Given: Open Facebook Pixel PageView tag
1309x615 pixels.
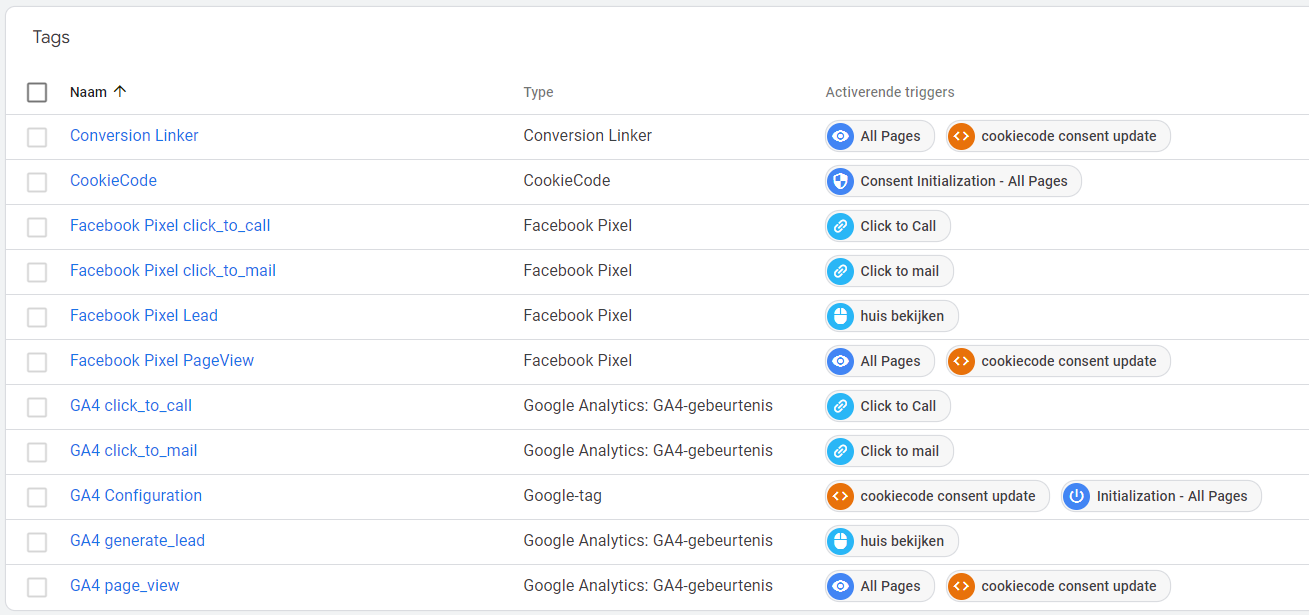Looking at the screenshot, I should point(162,361).
